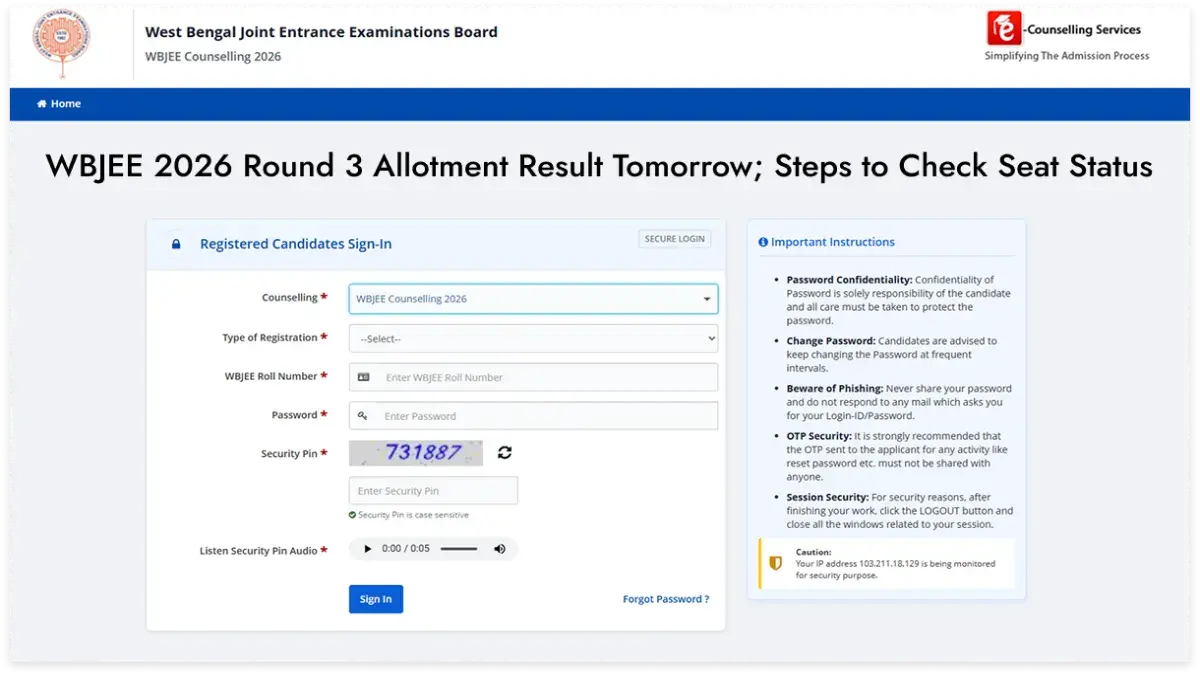Viewport: 1200px width, 675px height.
Task: Click the captcha image 731887
Action: (416, 453)
